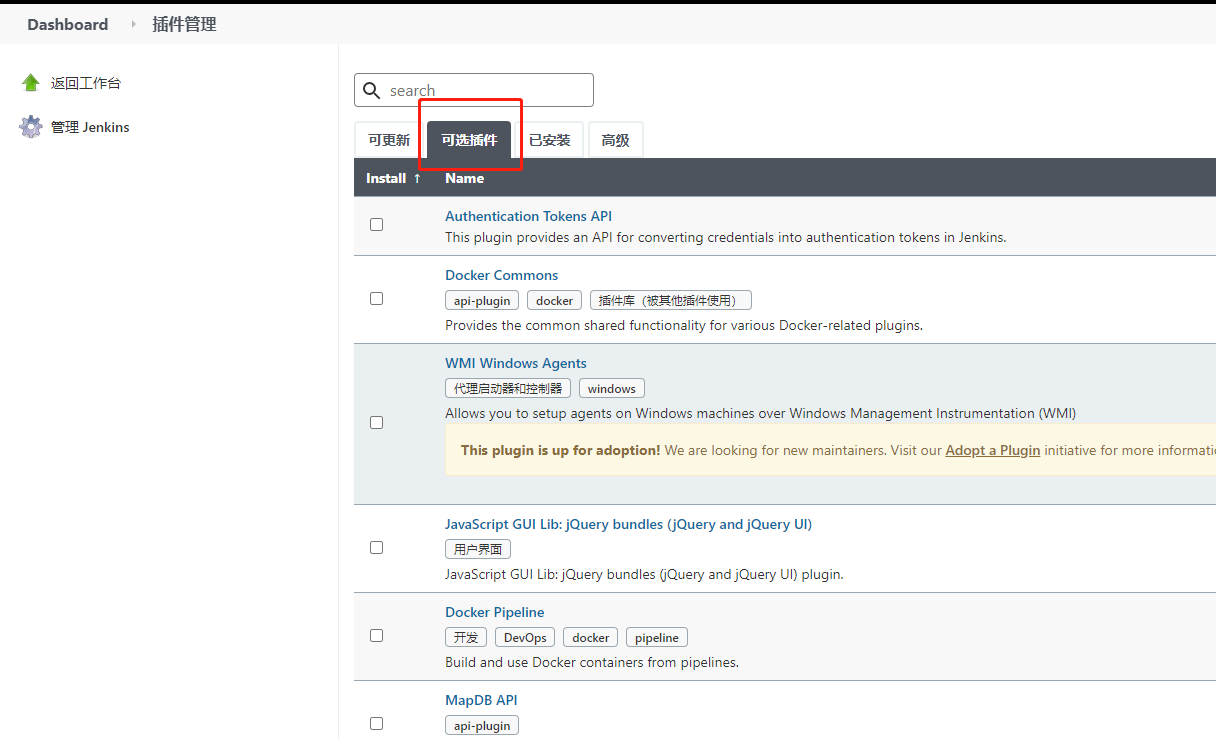
Task: Sort by the Name column header
Action: (464, 179)
